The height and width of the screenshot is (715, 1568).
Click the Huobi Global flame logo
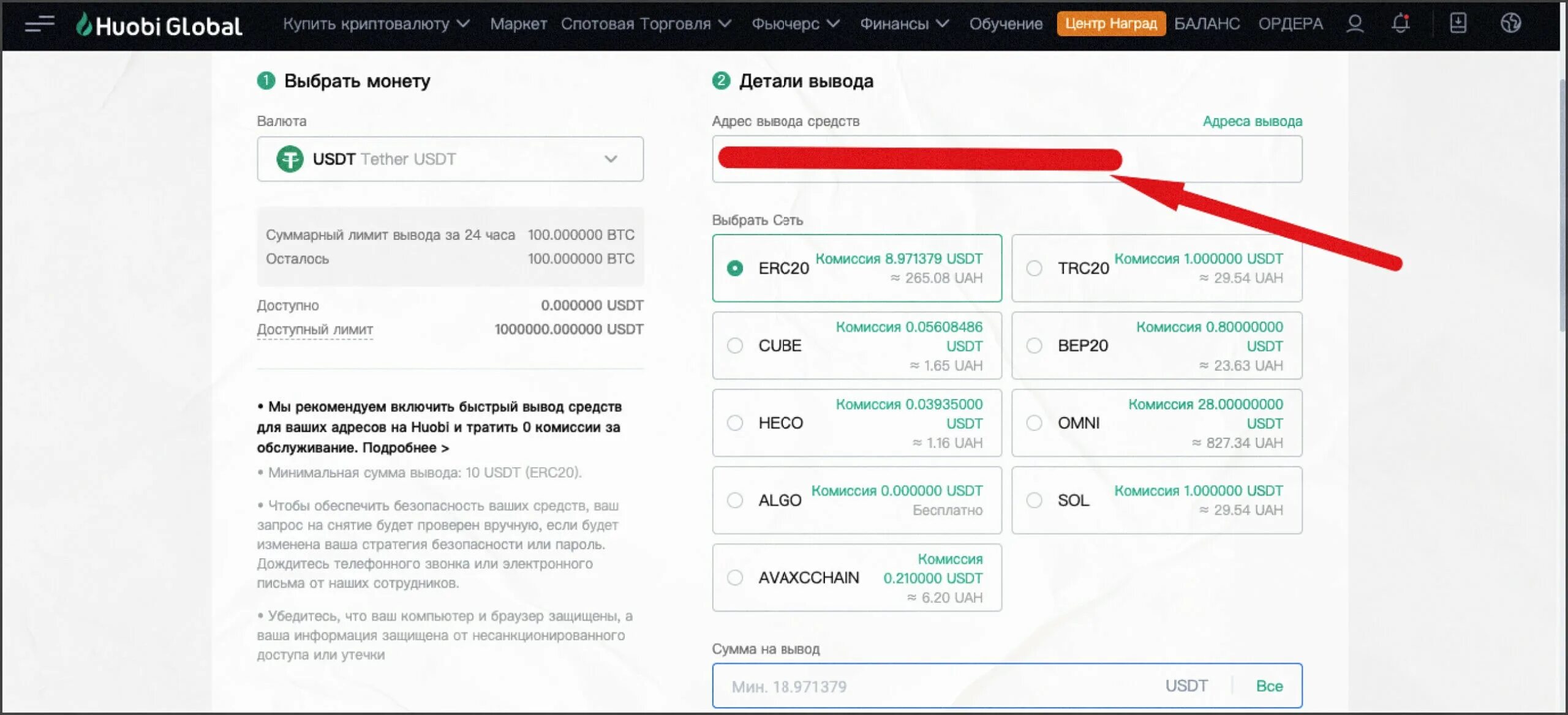click(85, 24)
